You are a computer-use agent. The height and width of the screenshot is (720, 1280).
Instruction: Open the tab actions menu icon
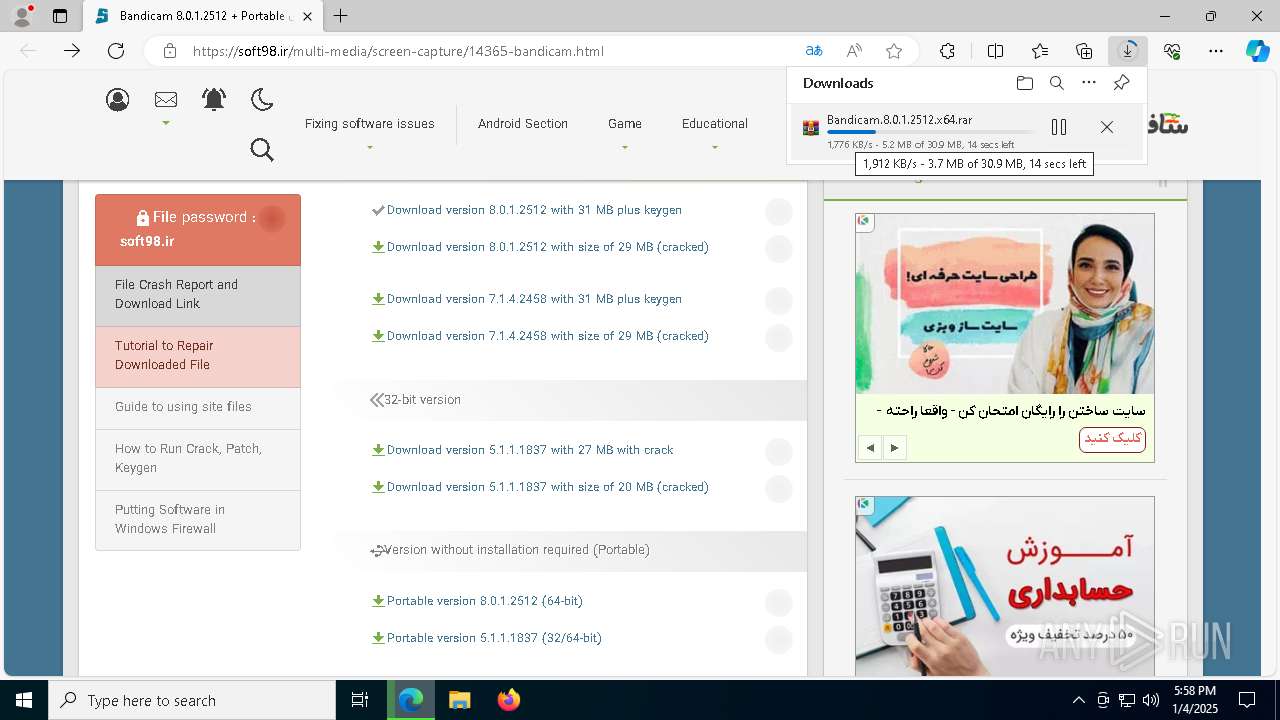[60, 16]
